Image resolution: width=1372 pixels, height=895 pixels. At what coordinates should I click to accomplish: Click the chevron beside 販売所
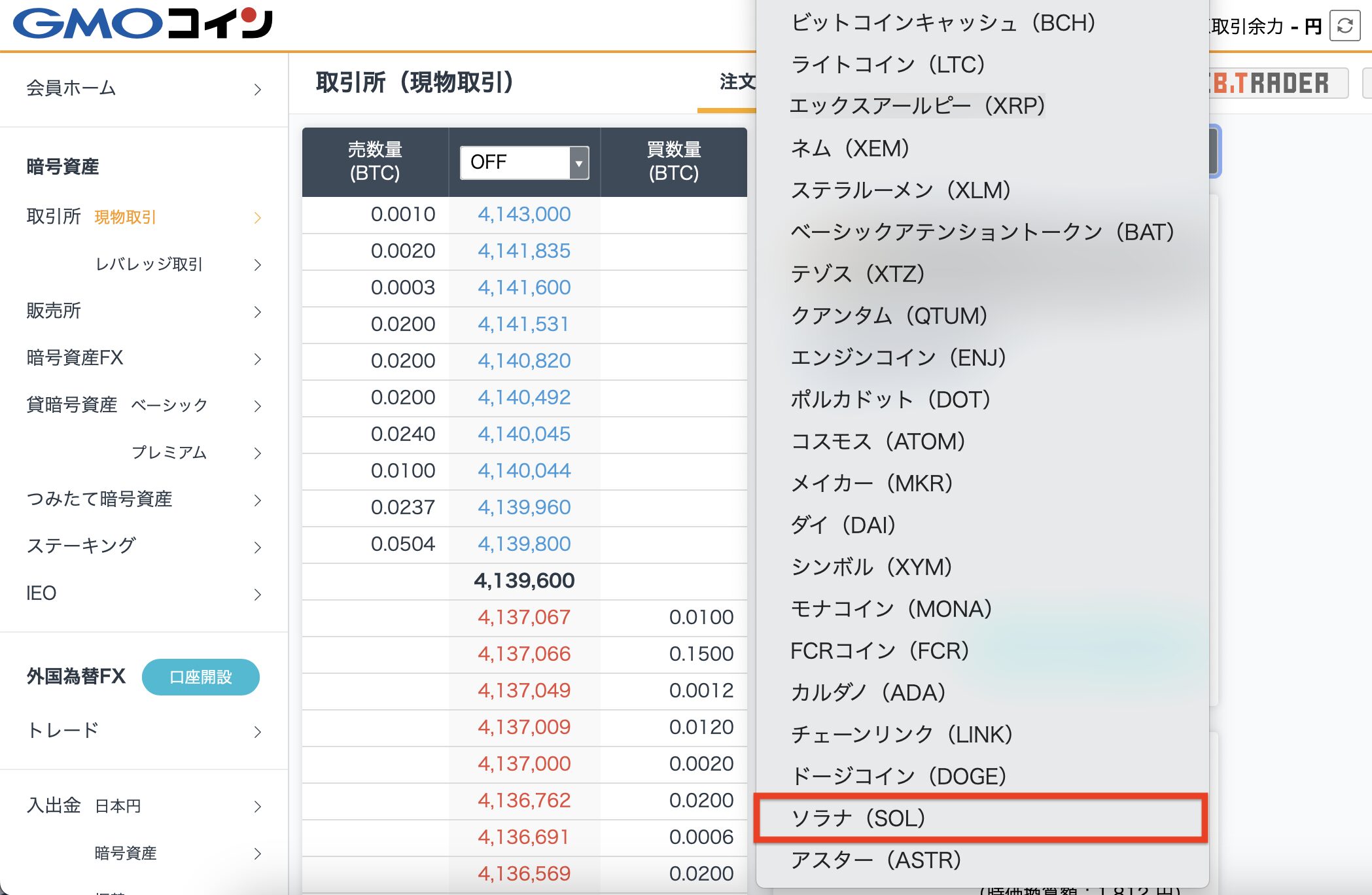(258, 312)
